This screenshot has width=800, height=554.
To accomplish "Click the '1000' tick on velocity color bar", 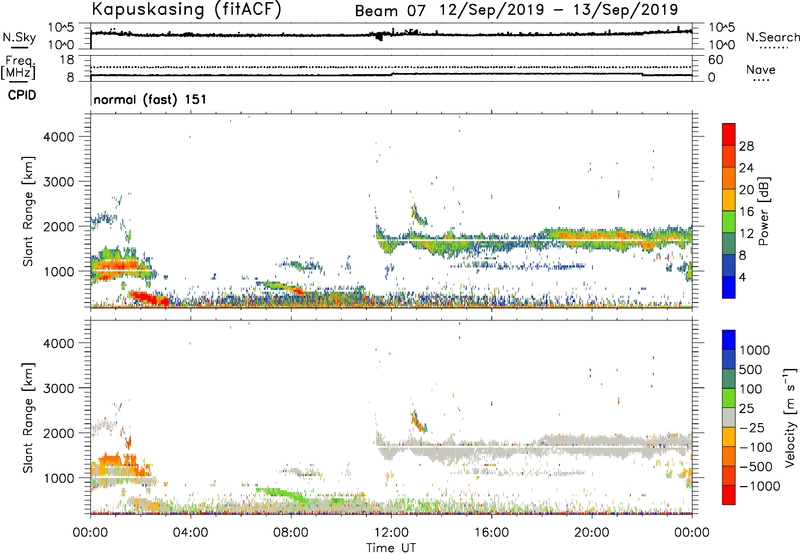I will pyautogui.click(x=755, y=350).
